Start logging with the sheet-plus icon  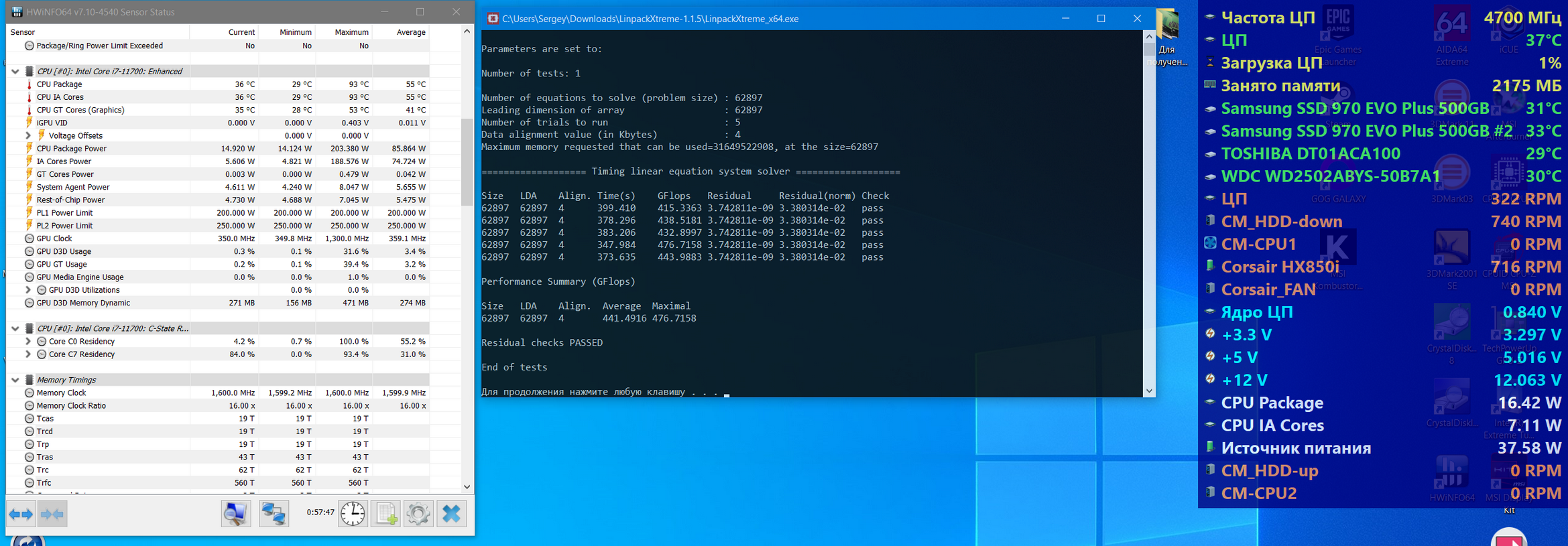coord(386,514)
